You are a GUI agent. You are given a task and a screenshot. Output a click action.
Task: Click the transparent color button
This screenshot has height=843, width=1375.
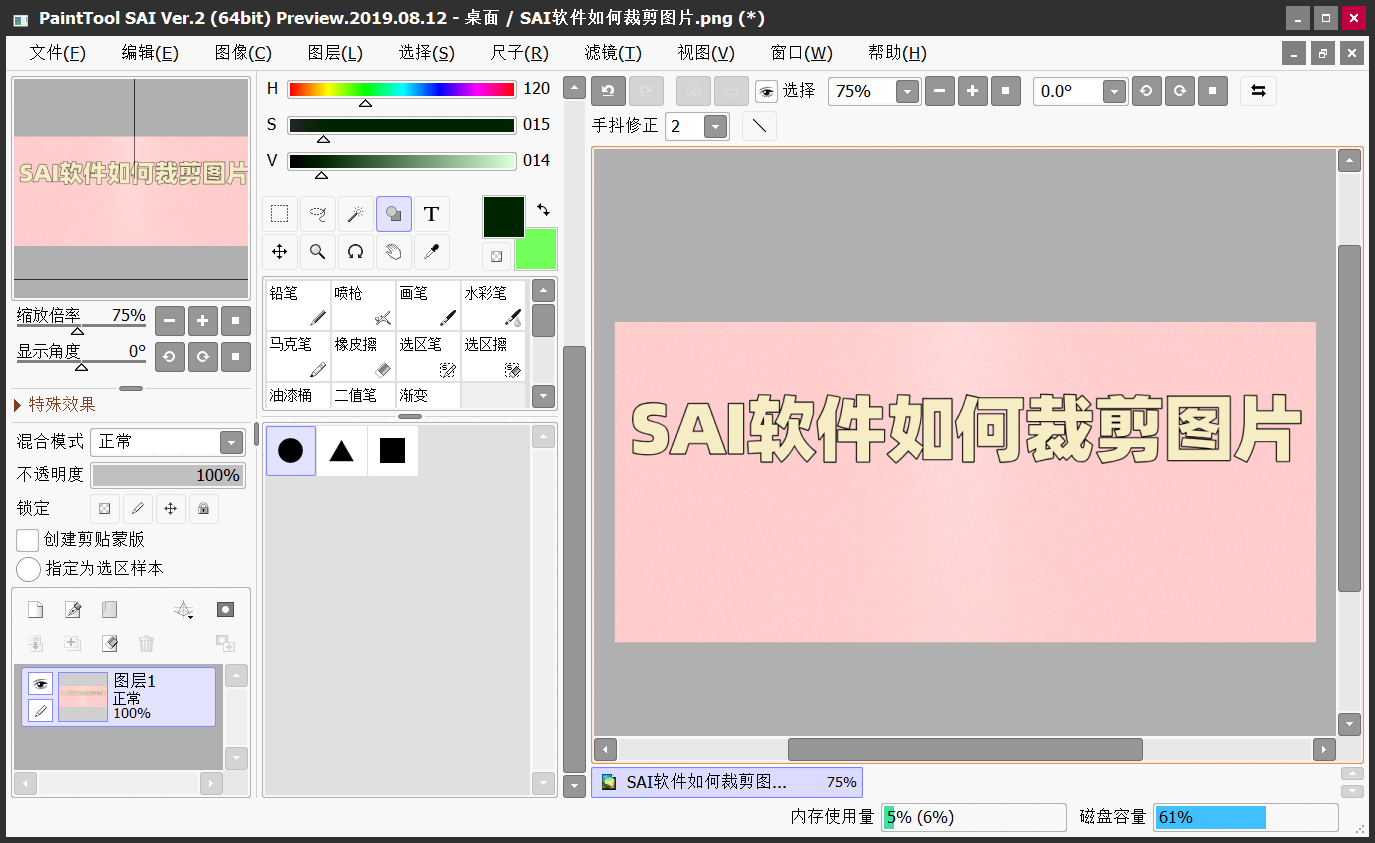pos(497,256)
